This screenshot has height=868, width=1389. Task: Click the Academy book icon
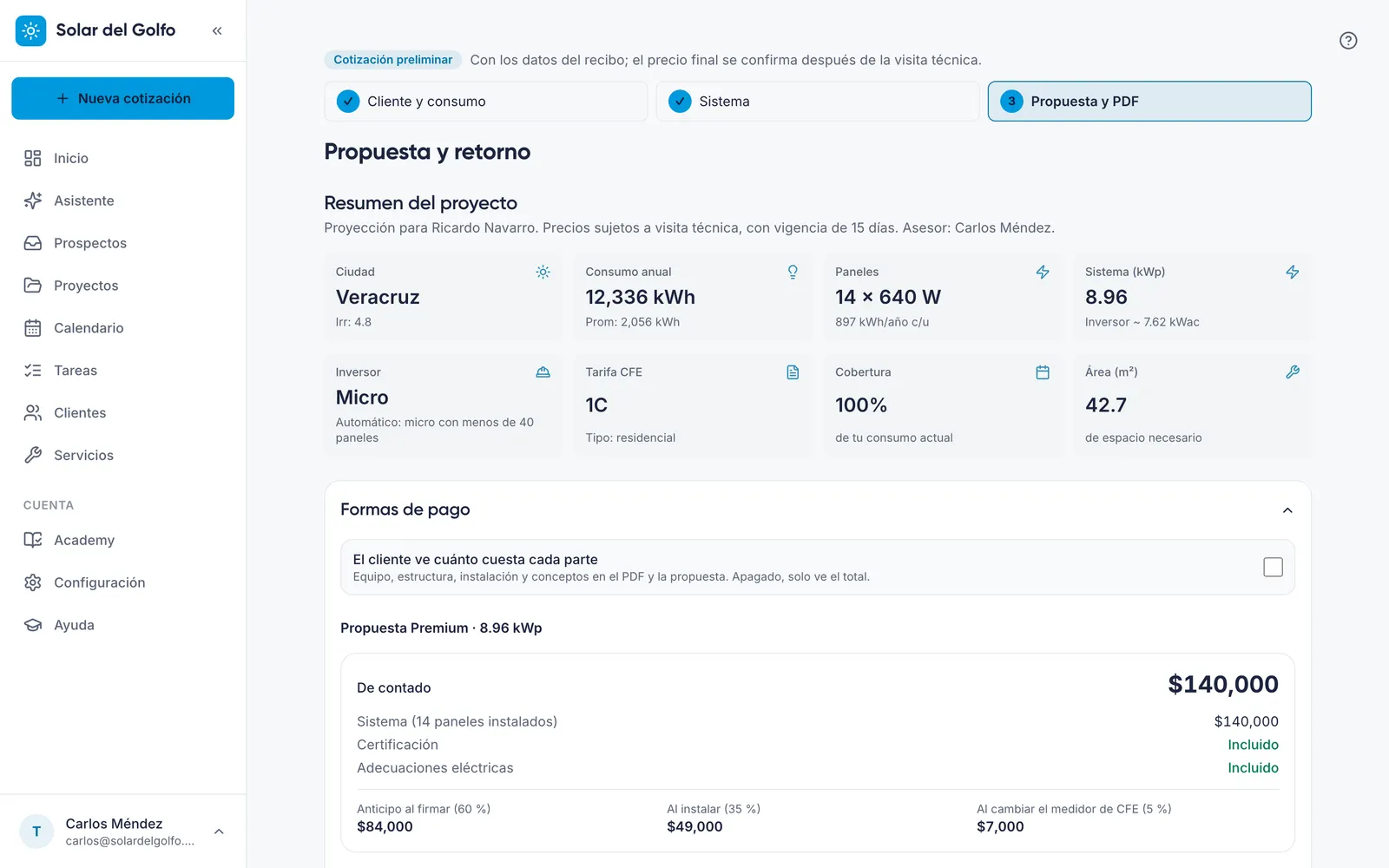pos(33,540)
